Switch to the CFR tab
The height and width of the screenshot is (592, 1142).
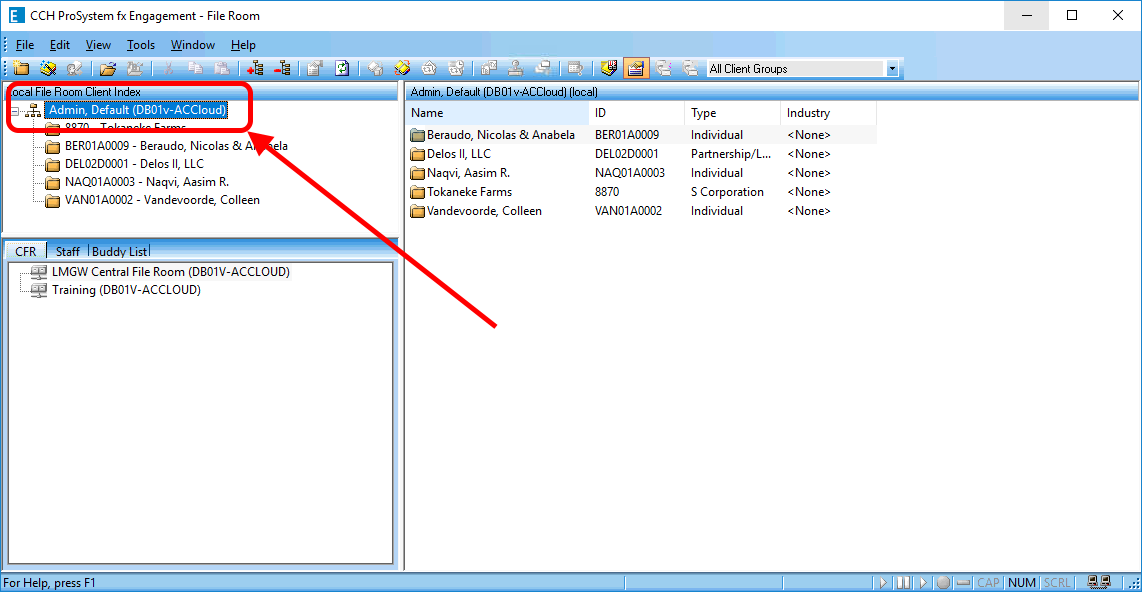coord(25,251)
